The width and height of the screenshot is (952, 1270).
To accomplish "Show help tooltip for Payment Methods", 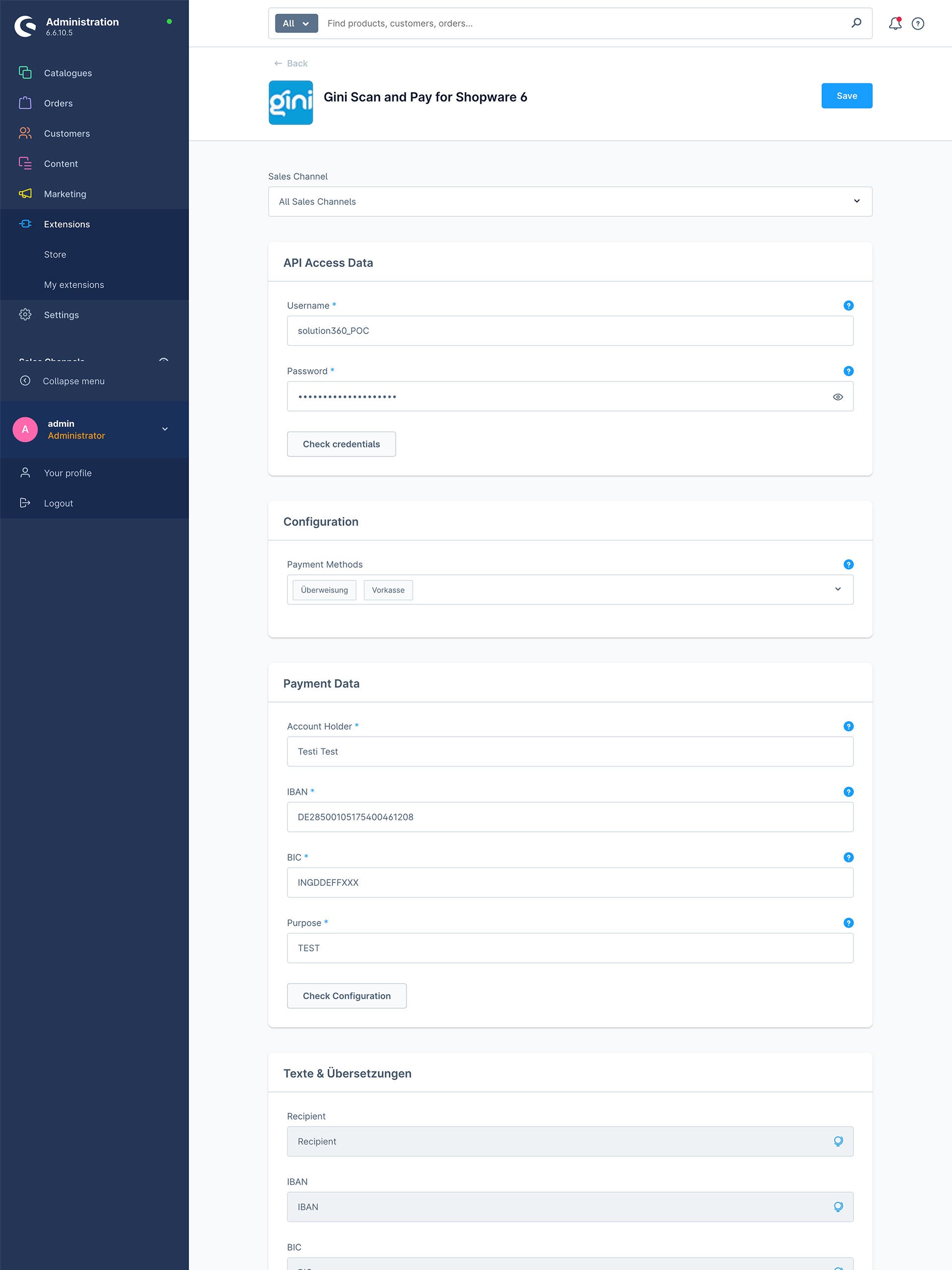I will click(x=848, y=565).
